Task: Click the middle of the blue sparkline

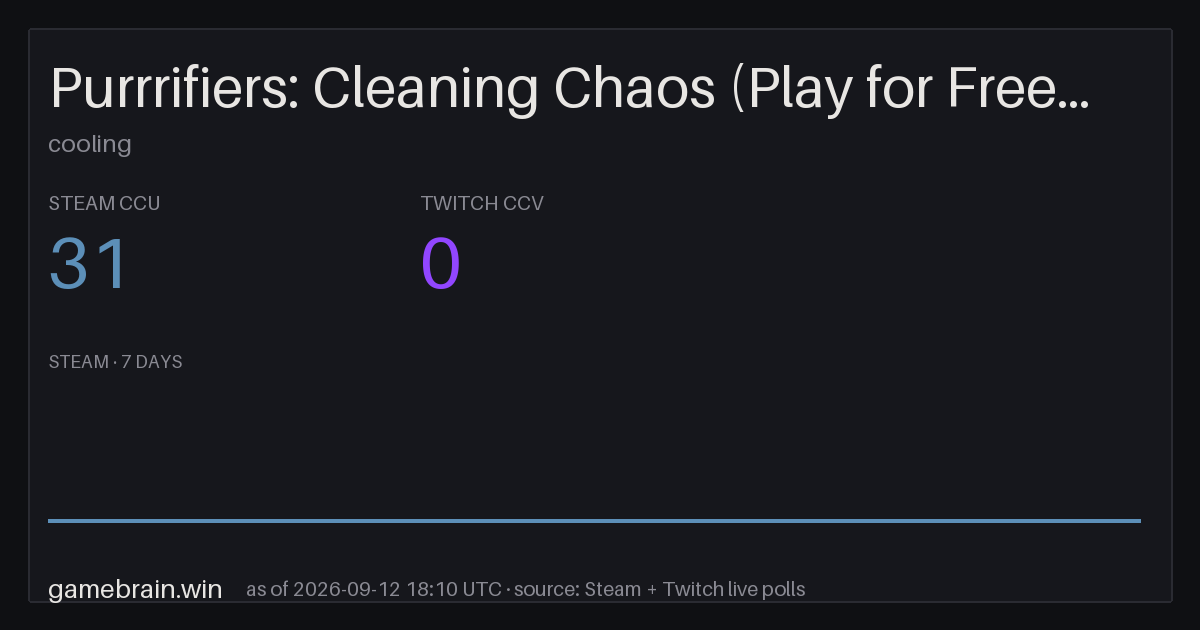Action: [594, 520]
